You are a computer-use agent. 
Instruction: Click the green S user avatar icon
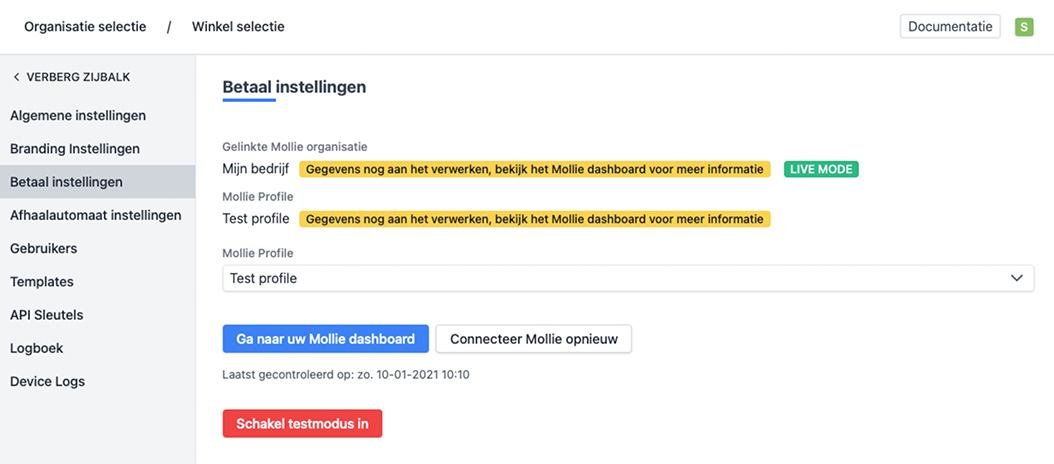(1024, 27)
